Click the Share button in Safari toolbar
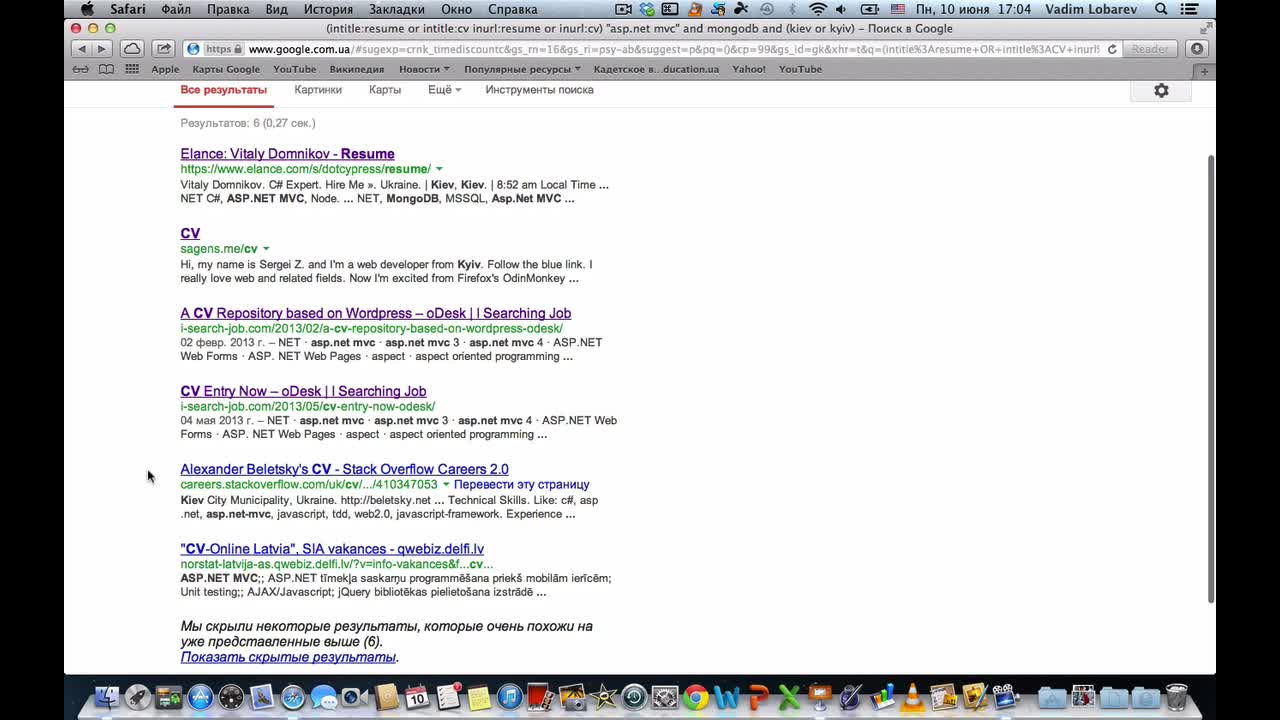Screen dimensions: 1280x720 164,49
